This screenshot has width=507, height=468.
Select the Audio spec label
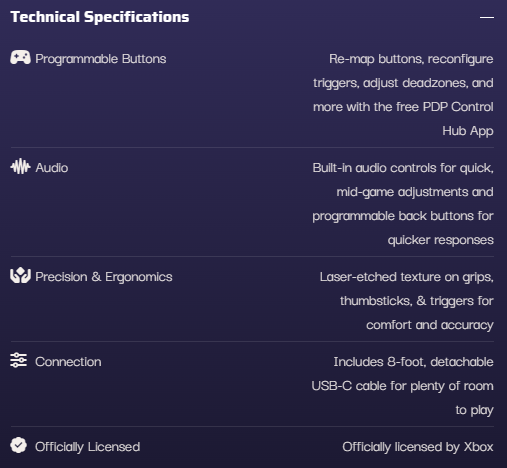[52, 168]
